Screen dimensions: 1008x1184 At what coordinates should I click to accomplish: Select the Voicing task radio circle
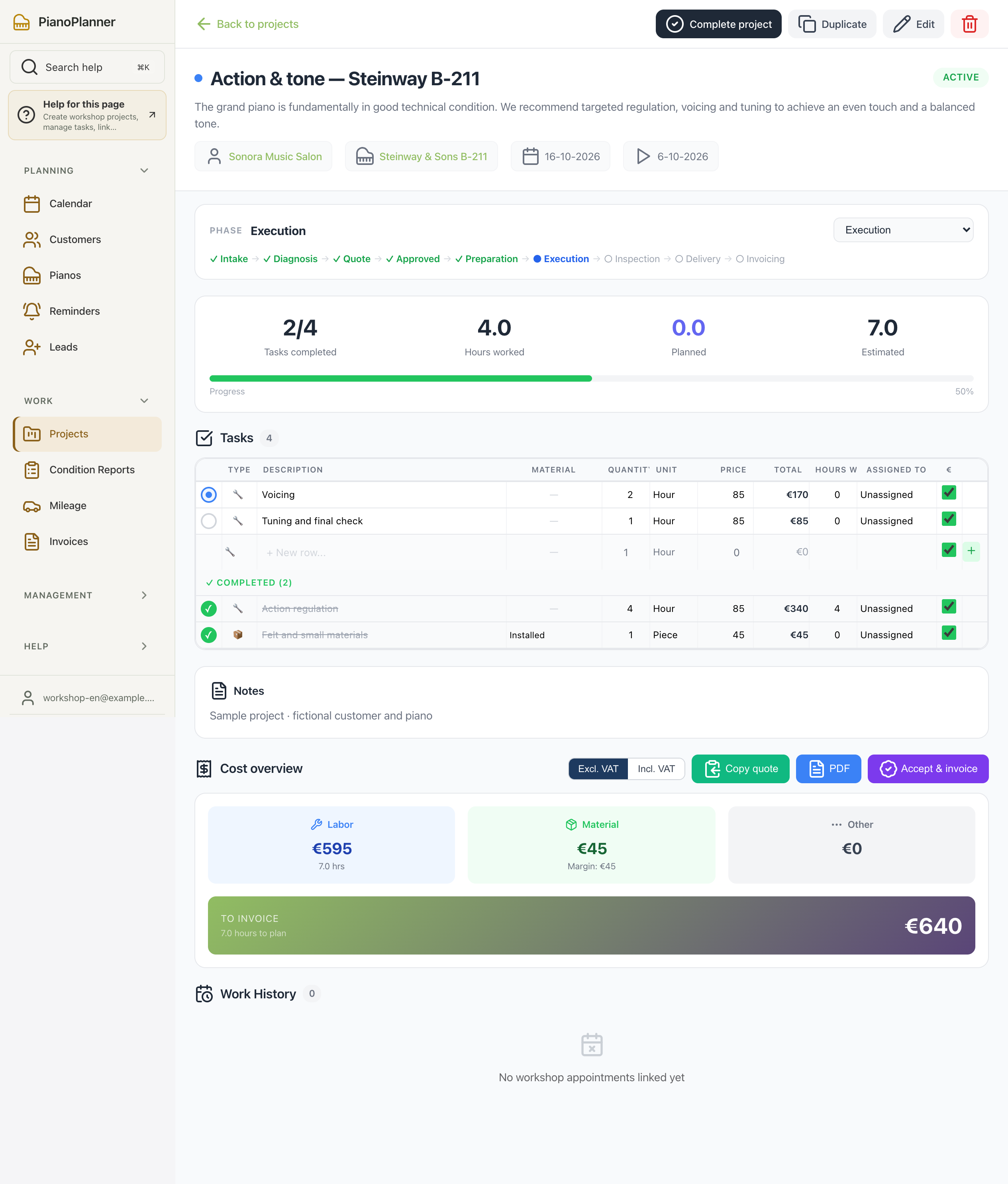209,494
